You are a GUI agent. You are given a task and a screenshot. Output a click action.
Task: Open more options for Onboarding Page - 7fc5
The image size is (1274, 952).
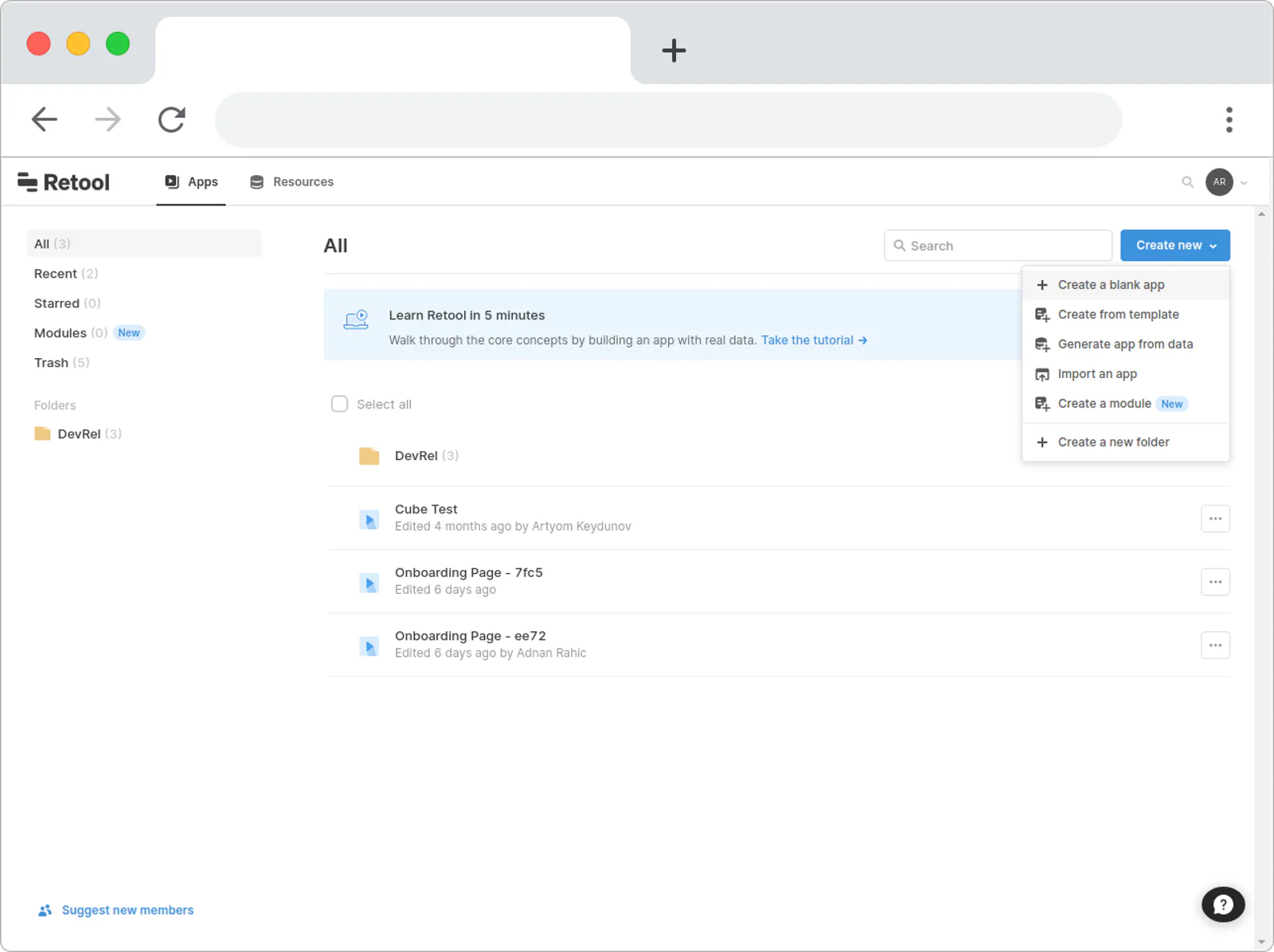(1215, 582)
